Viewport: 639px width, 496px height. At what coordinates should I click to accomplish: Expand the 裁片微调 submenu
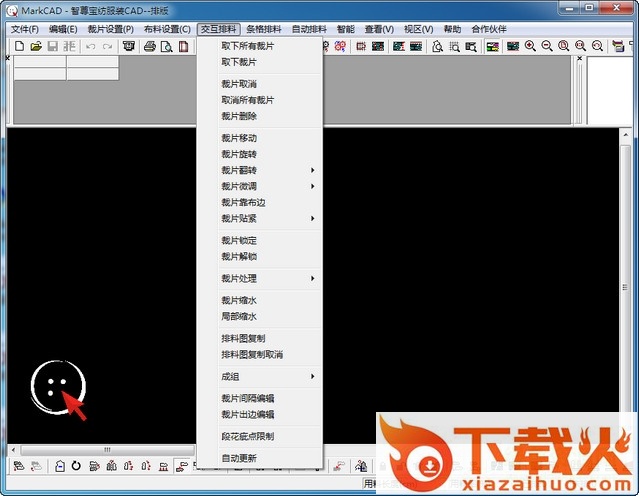coord(260,187)
